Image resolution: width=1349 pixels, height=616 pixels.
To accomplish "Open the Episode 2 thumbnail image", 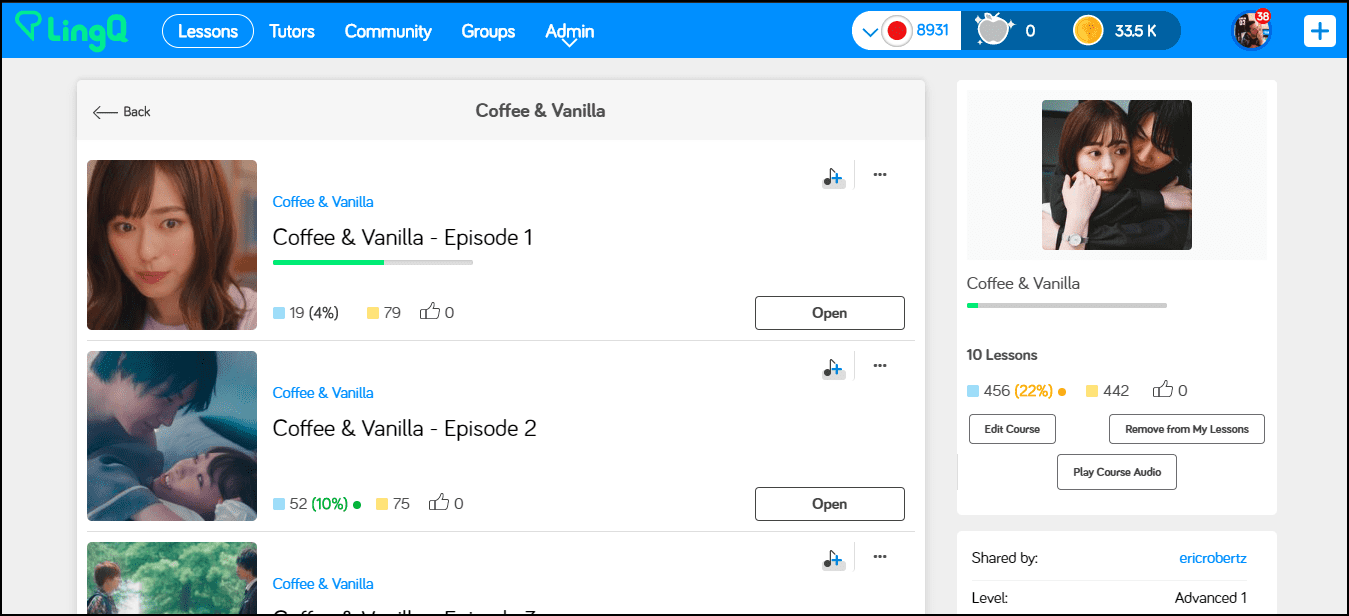I will 172,436.
